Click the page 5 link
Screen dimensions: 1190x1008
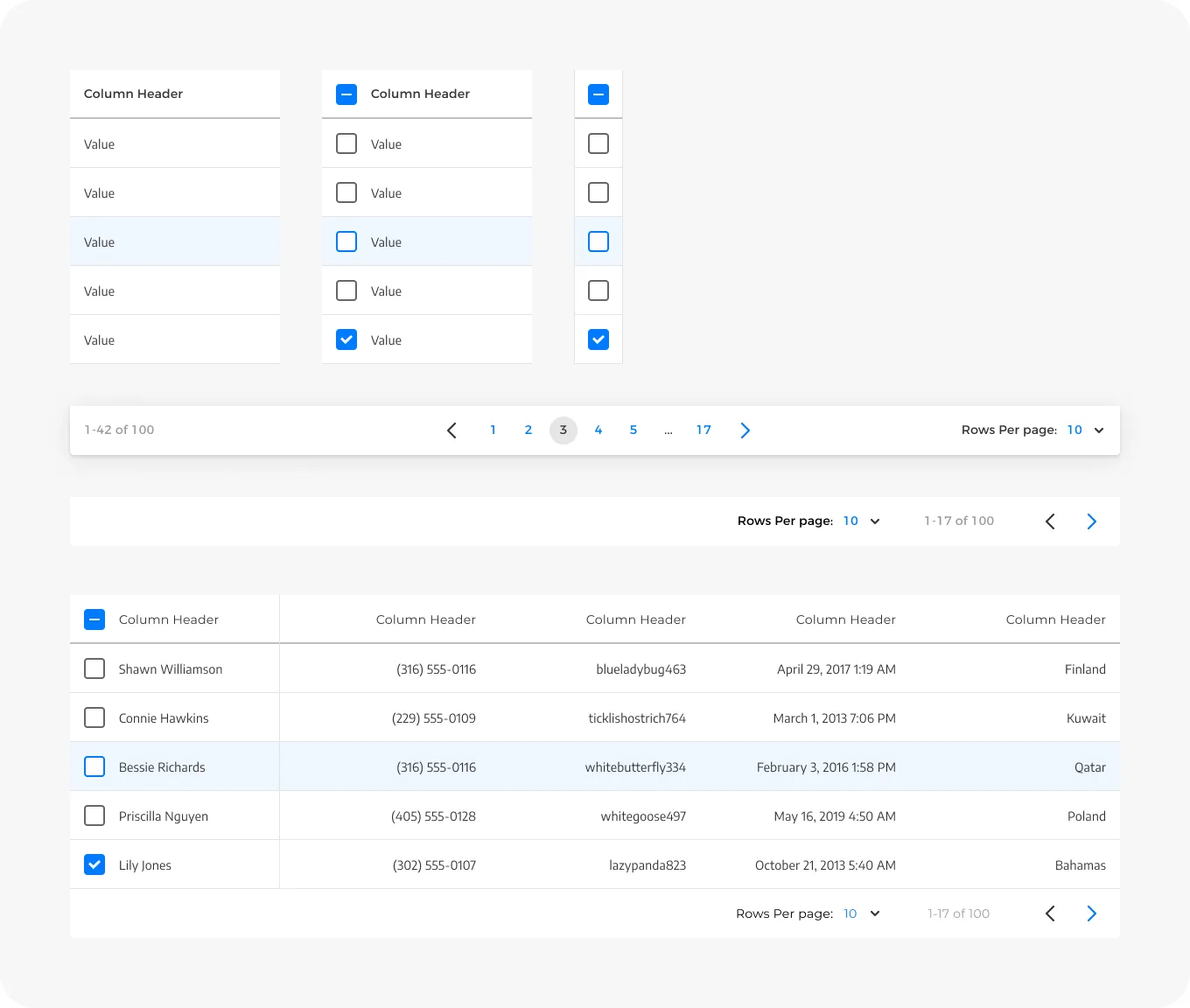tap(633, 430)
